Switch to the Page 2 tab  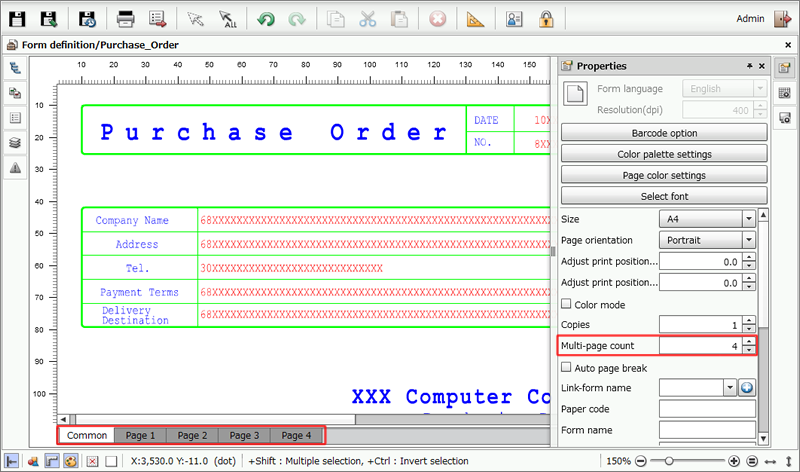192,435
